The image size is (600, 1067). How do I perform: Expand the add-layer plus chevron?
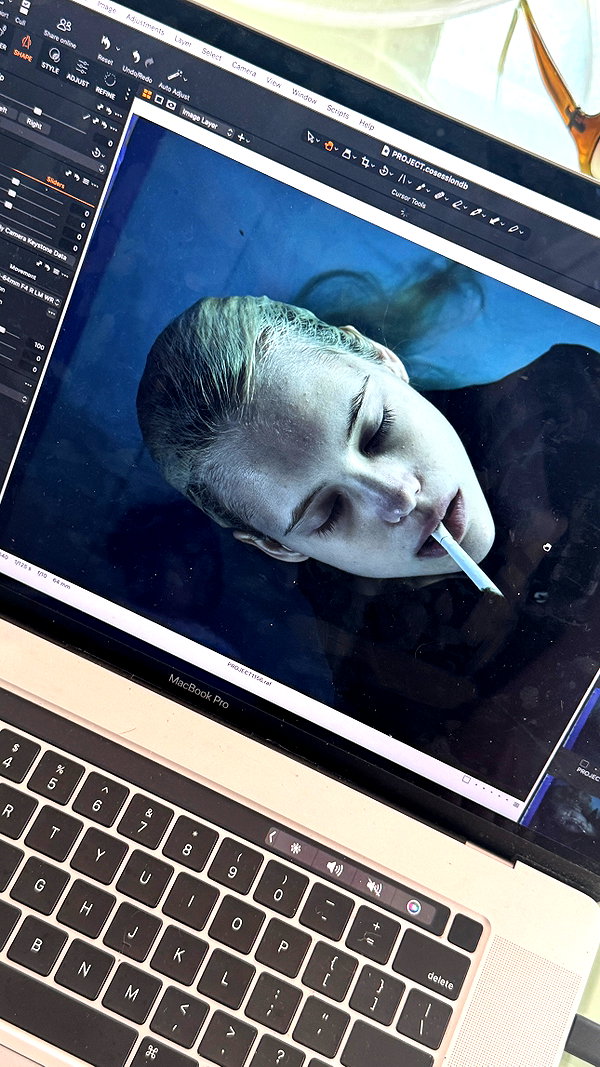pos(249,140)
